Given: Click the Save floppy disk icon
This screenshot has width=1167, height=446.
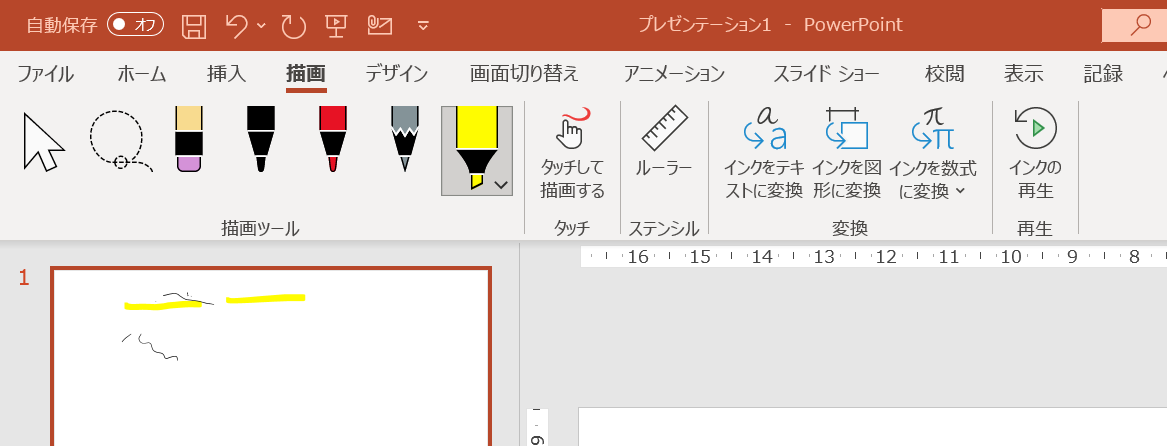Looking at the screenshot, I should [x=194, y=25].
